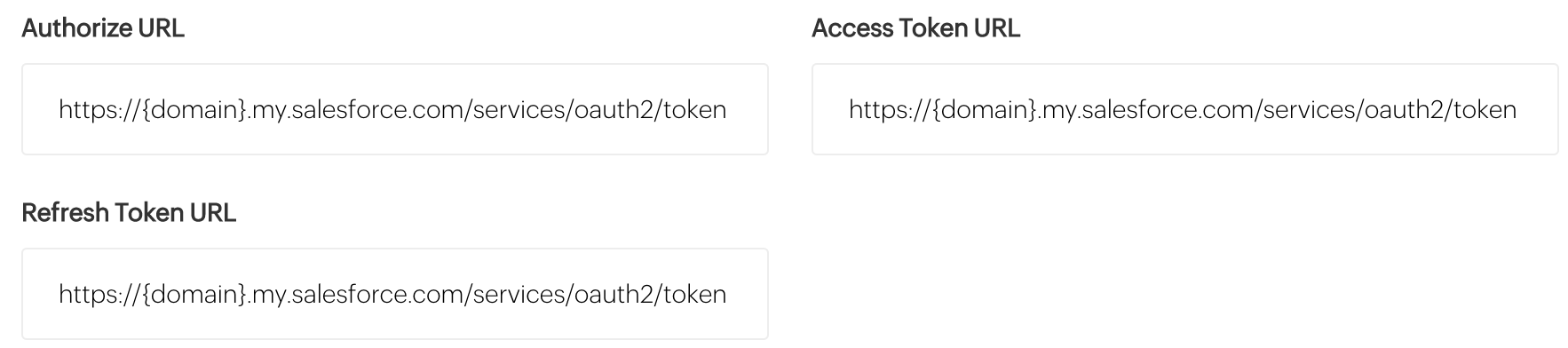
Task: Click the Refresh Token URL input field
Action: [x=395, y=294]
